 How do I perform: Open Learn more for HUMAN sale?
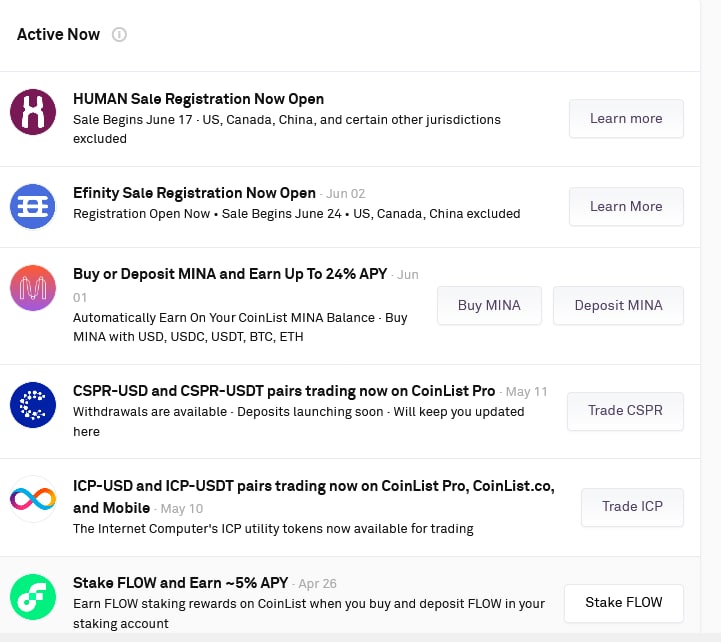626,119
